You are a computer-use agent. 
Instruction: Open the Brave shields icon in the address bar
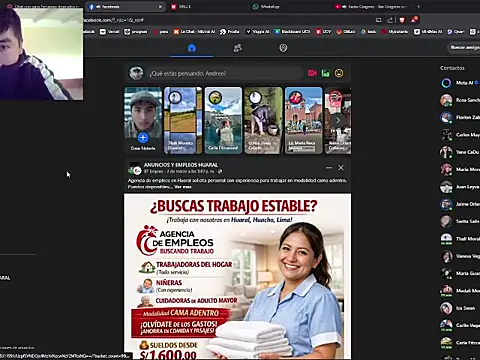coord(402,20)
